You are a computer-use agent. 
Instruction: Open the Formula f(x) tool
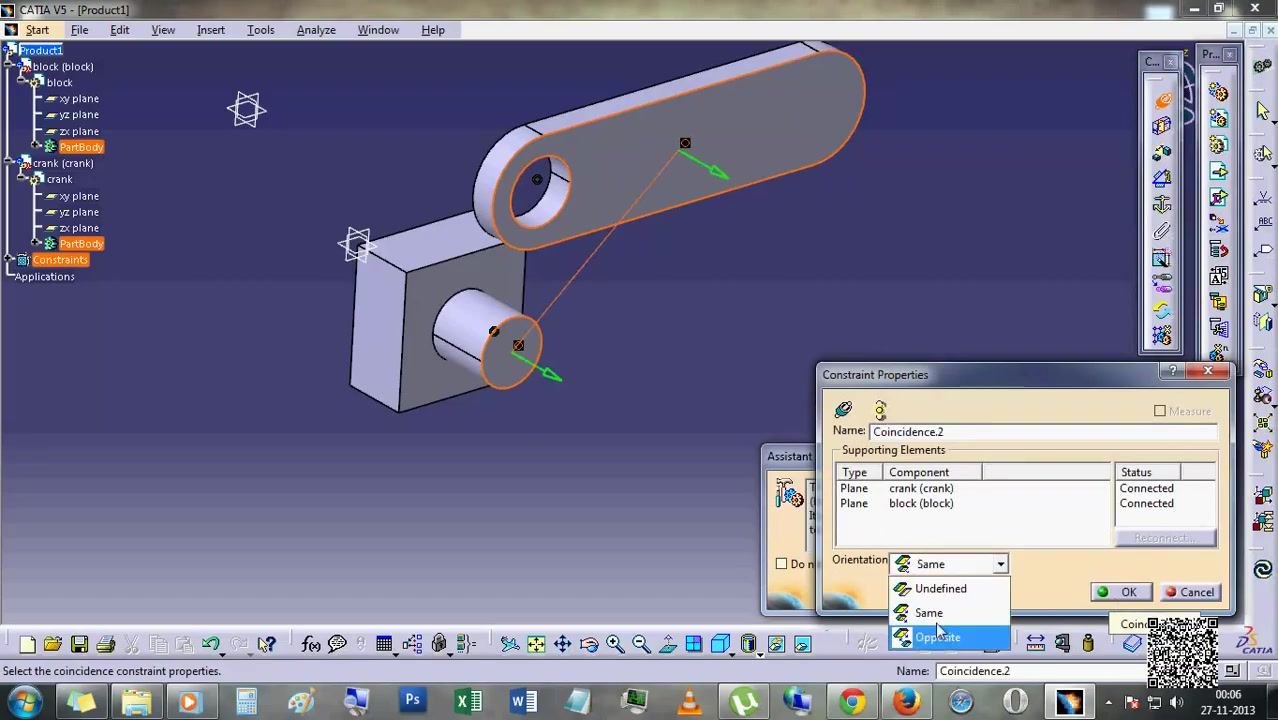point(311,644)
